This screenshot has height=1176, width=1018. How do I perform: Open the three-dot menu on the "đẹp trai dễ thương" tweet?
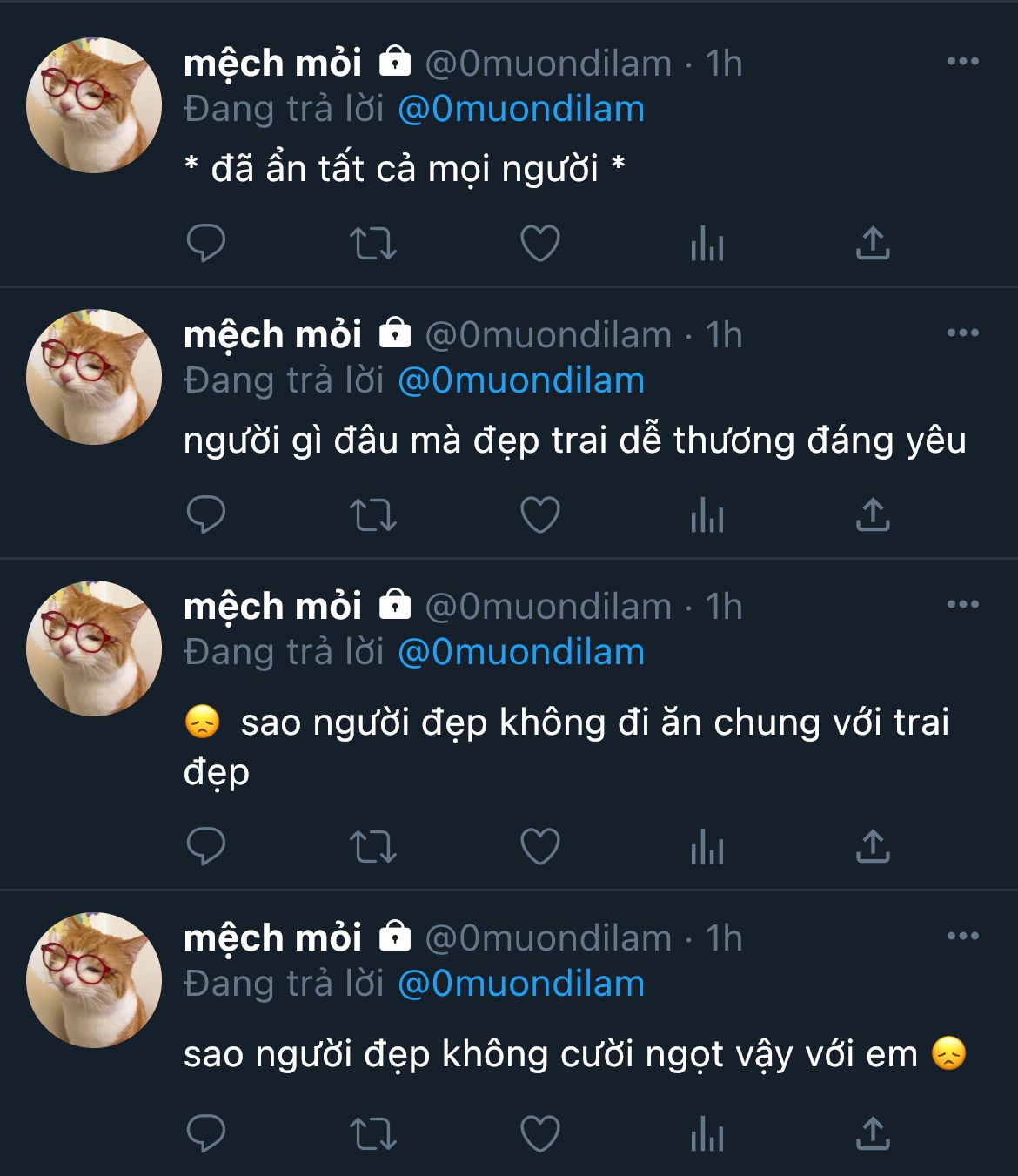[x=962, y=333]
